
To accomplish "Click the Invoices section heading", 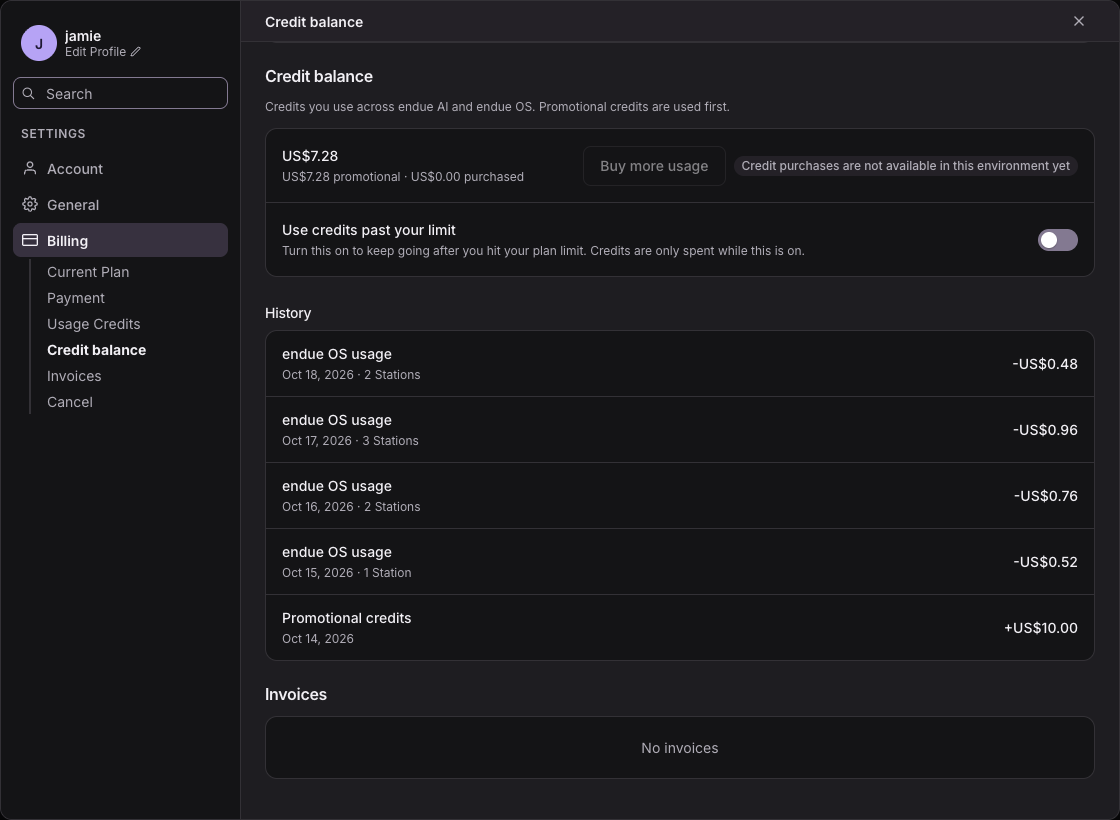I will tap(296, 694).
